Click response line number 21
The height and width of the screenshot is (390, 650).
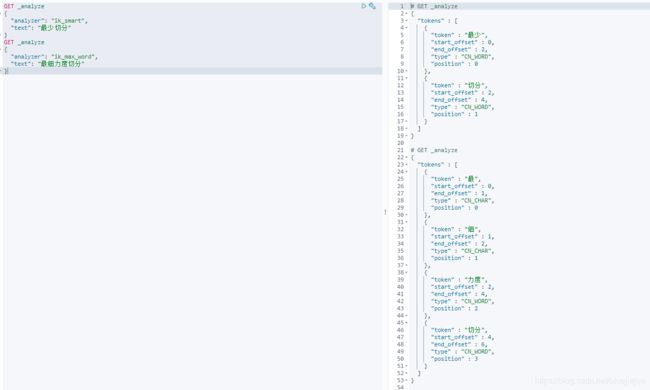point(400,150)
